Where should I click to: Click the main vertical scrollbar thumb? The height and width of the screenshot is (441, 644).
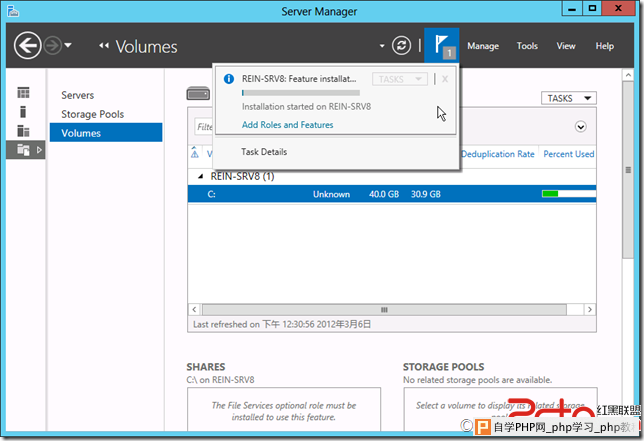coord(628,170)
